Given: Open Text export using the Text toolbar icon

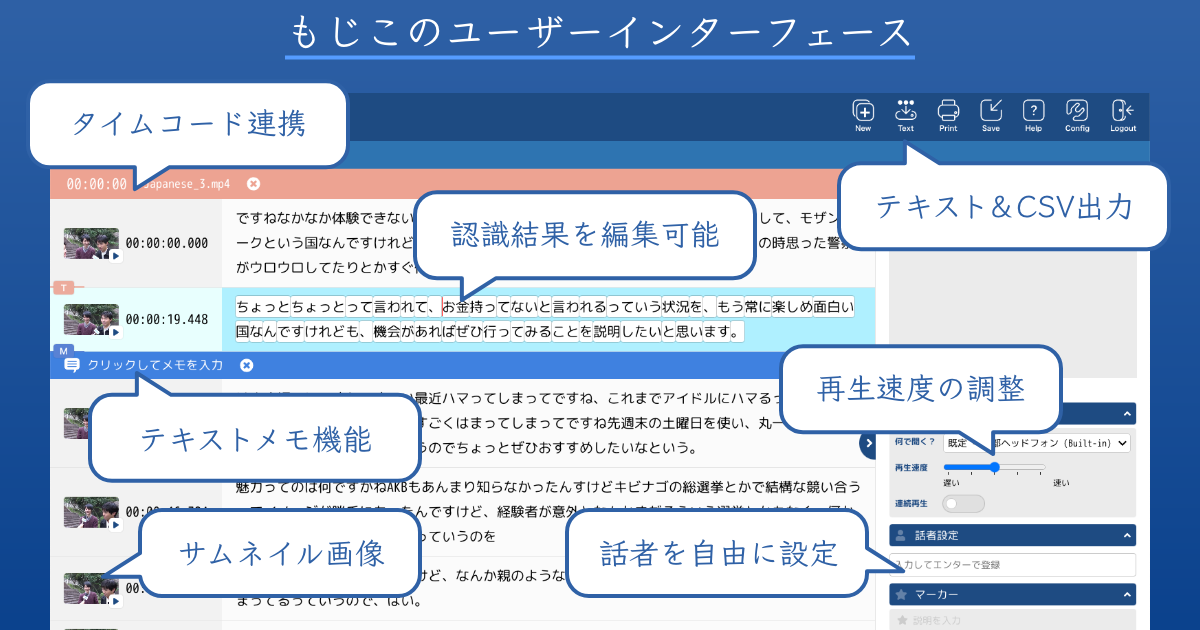Looking at the screenshot, I should pyautogui.click(x=905, y=112).
